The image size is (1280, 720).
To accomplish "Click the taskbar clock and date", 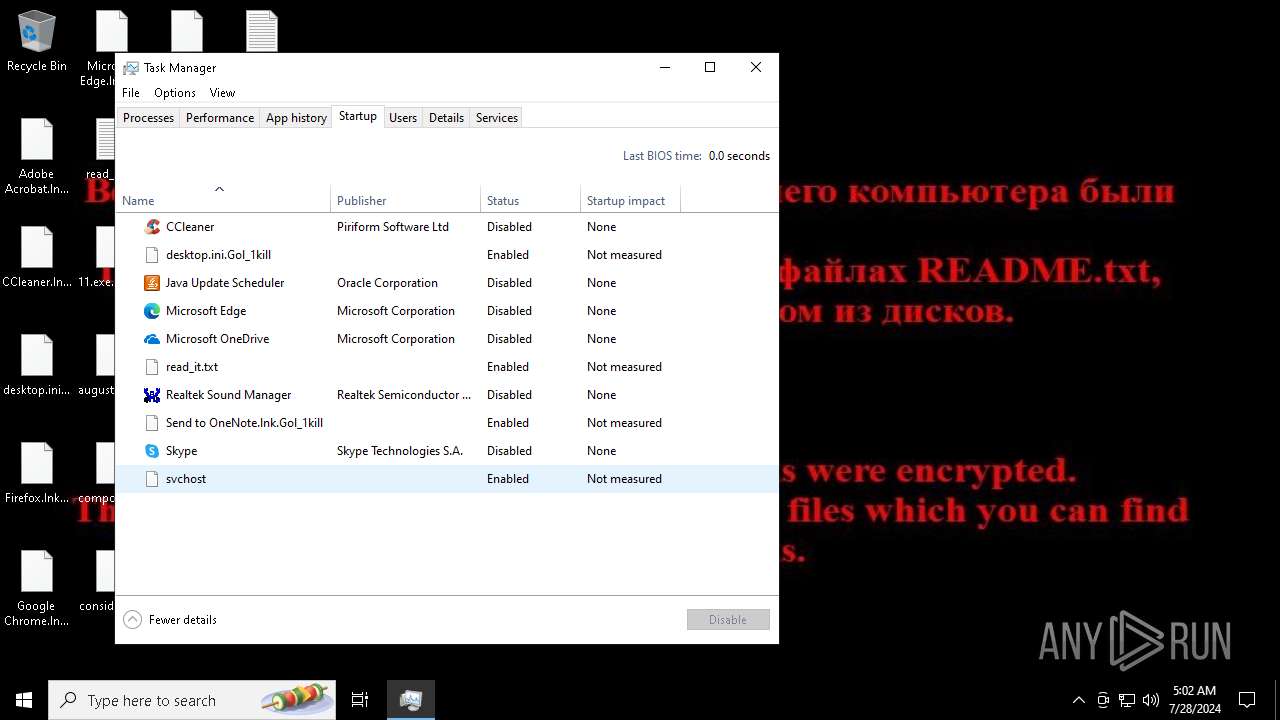I will [1194, 700].
